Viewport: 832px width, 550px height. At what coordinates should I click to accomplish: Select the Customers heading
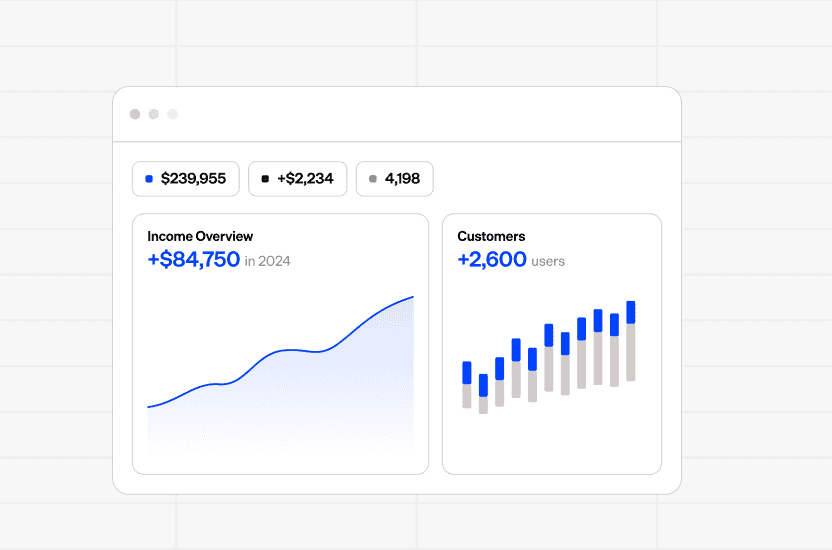(491, 236)
